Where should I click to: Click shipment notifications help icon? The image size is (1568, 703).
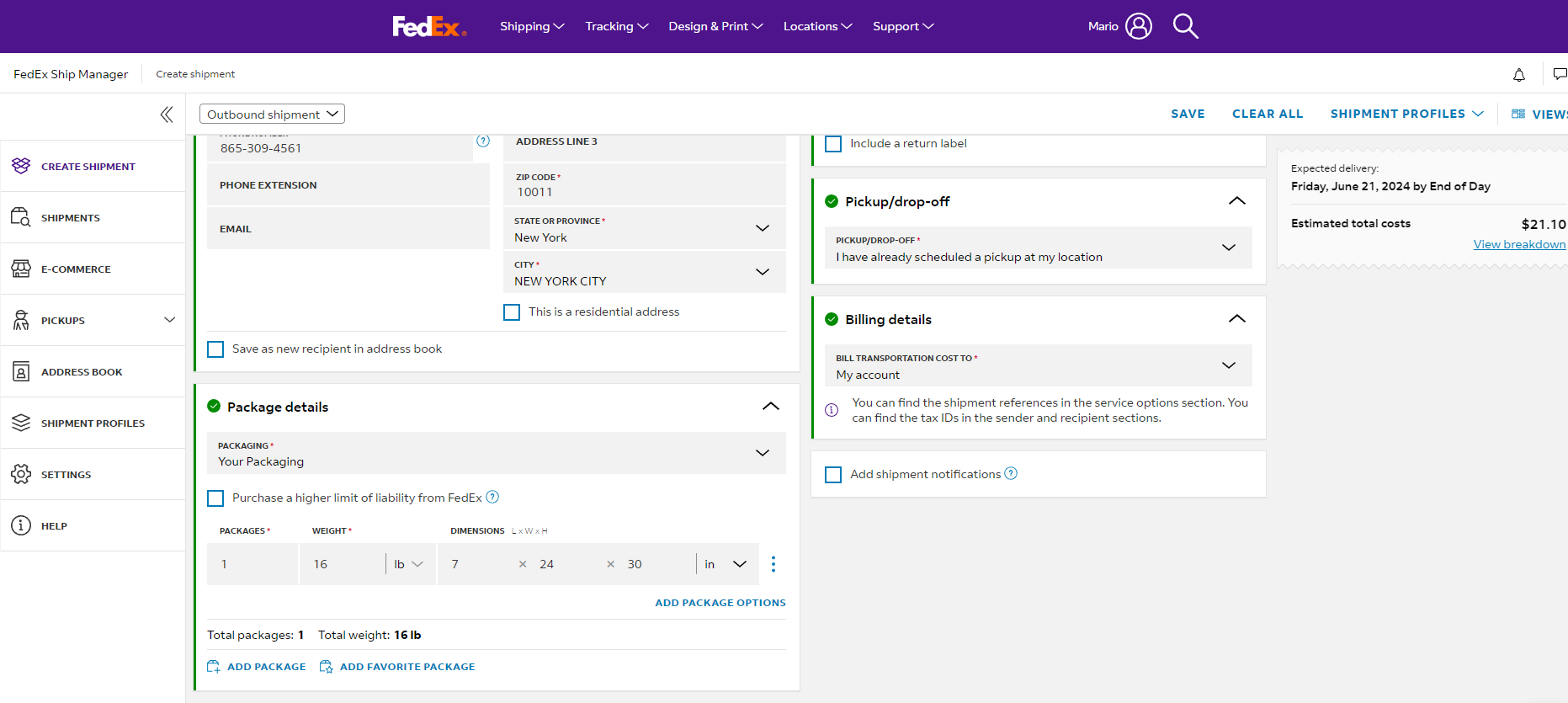pyautogui.click(x=1011, y=473)
